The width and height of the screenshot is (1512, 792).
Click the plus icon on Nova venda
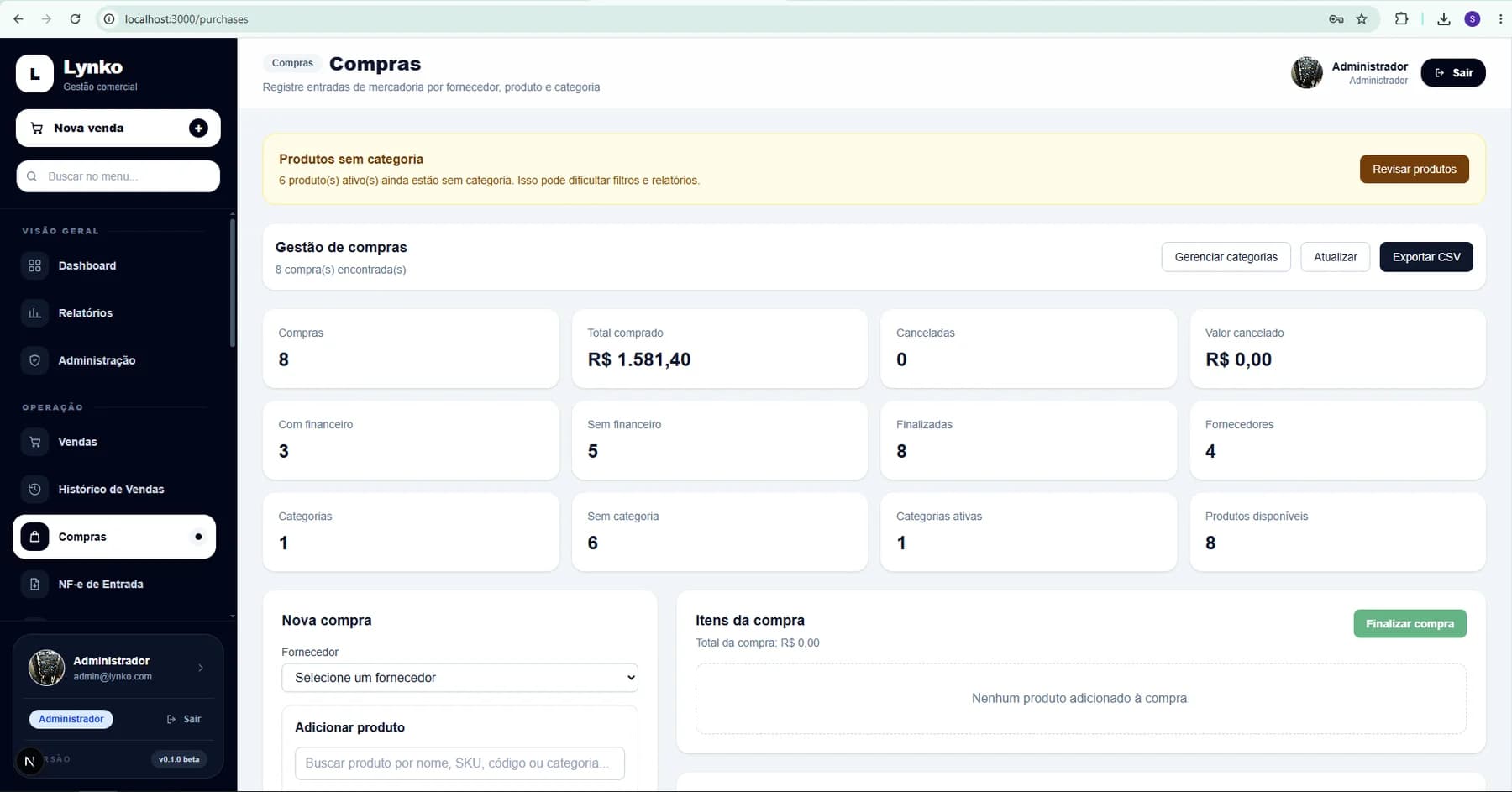coord(198,128)
